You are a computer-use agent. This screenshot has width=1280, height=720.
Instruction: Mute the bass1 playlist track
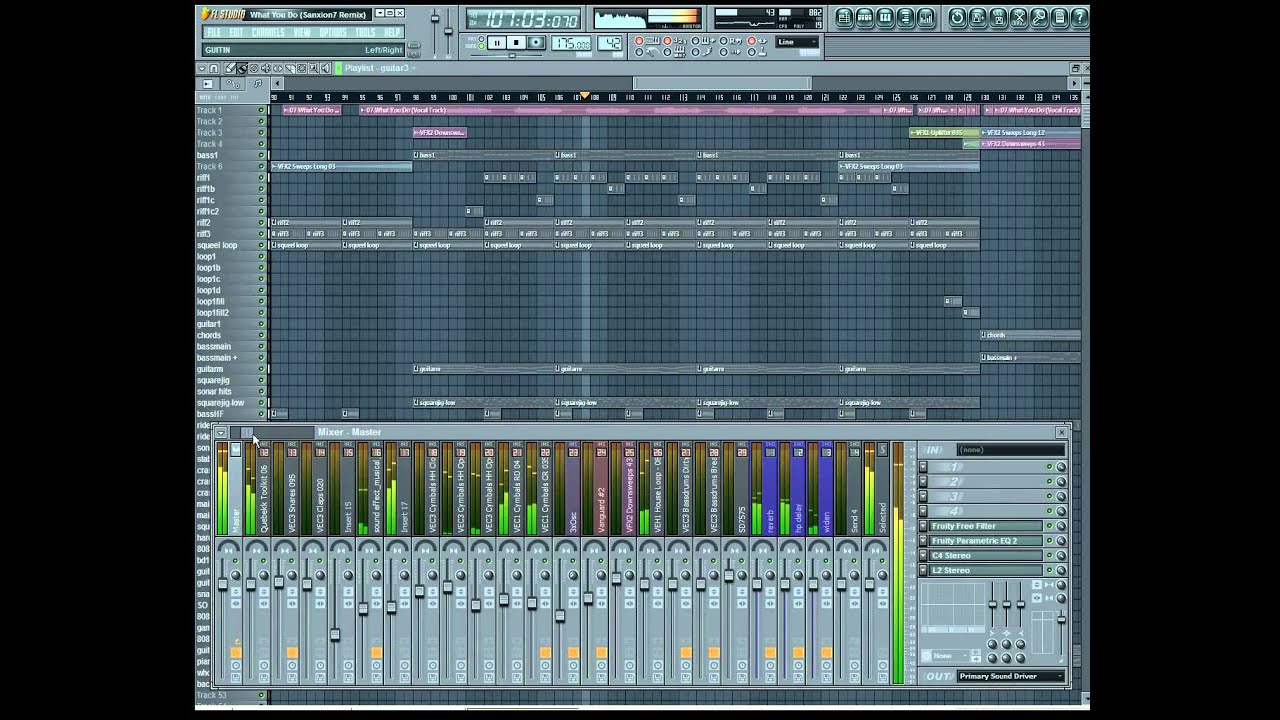click(262, 155)
